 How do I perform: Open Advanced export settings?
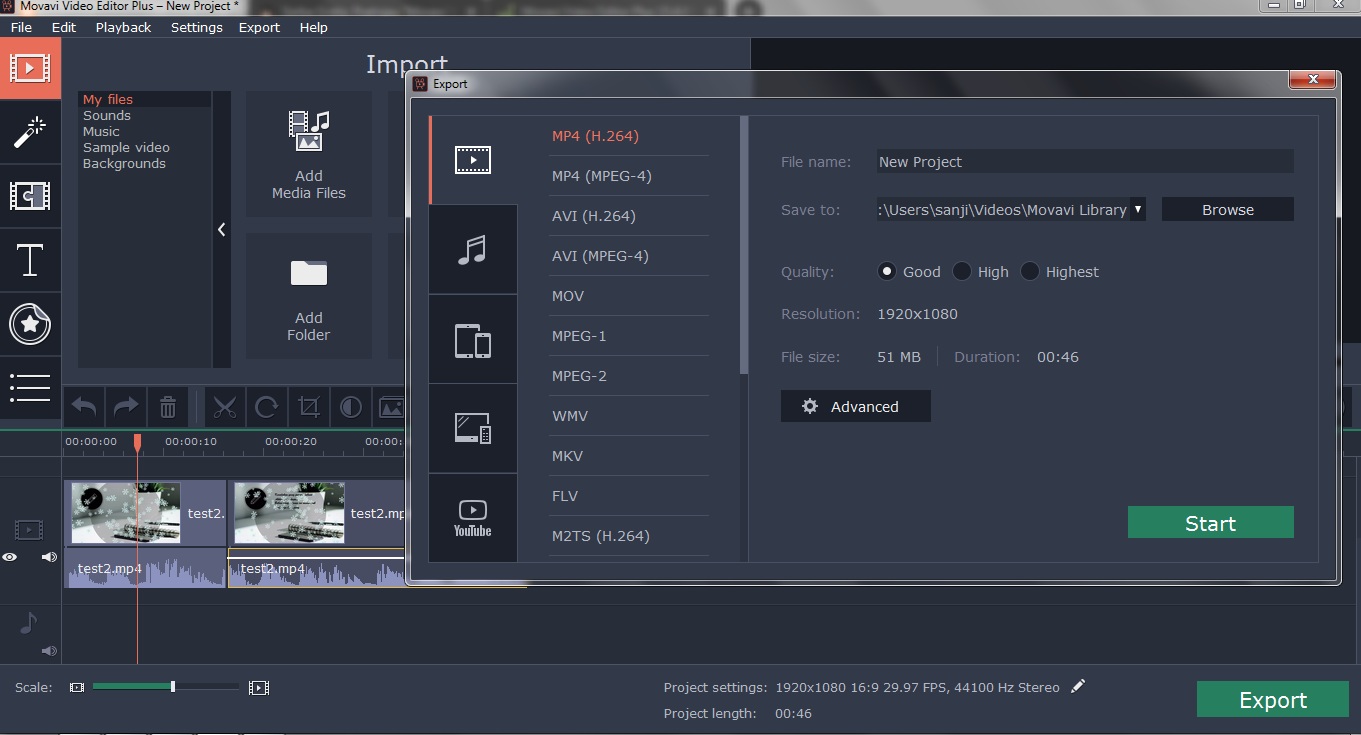856,406
